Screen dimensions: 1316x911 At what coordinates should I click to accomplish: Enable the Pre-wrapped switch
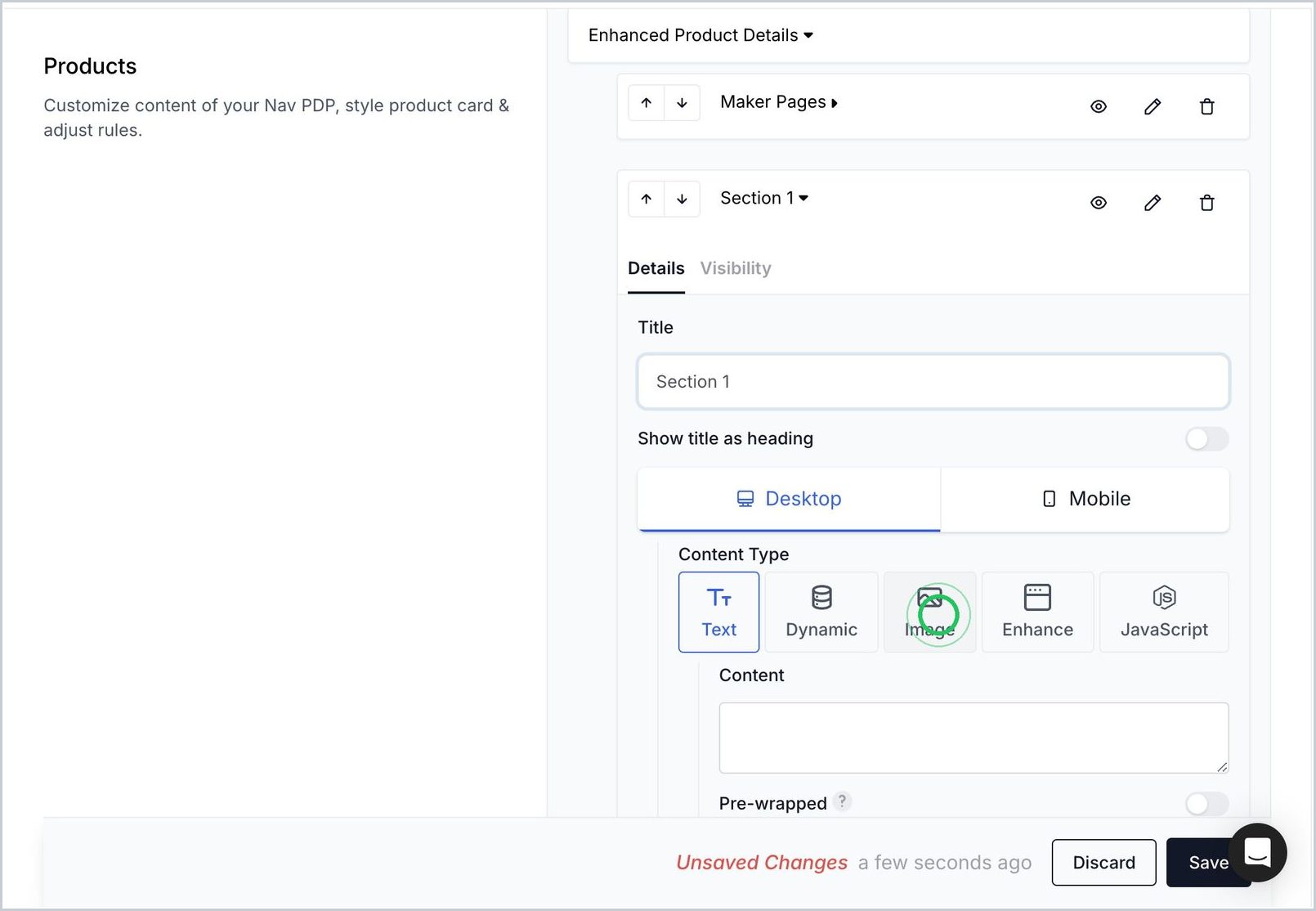click(1206, 804)
